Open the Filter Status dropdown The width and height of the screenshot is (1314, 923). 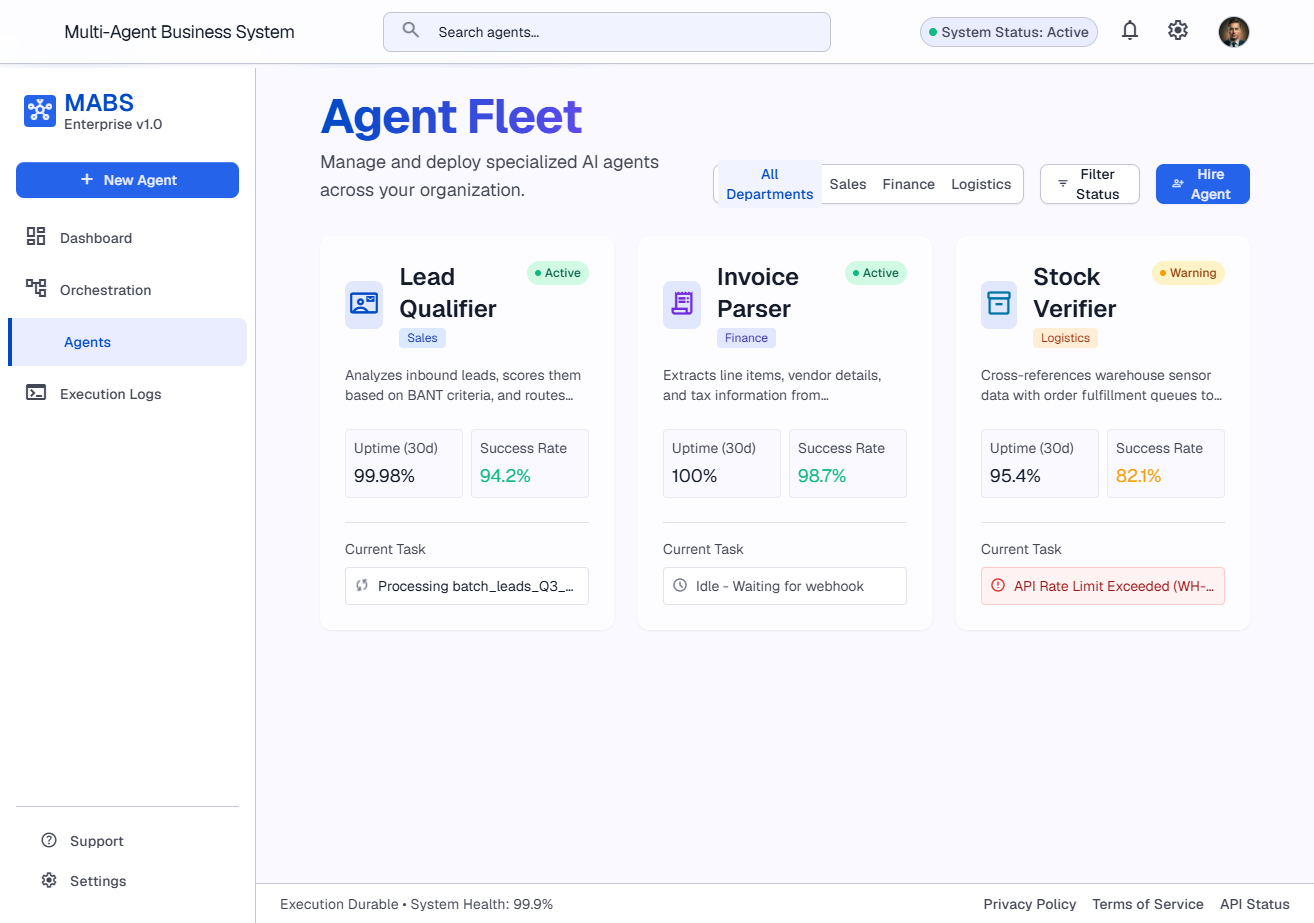pyautogui.click(x=1090, y=184)
